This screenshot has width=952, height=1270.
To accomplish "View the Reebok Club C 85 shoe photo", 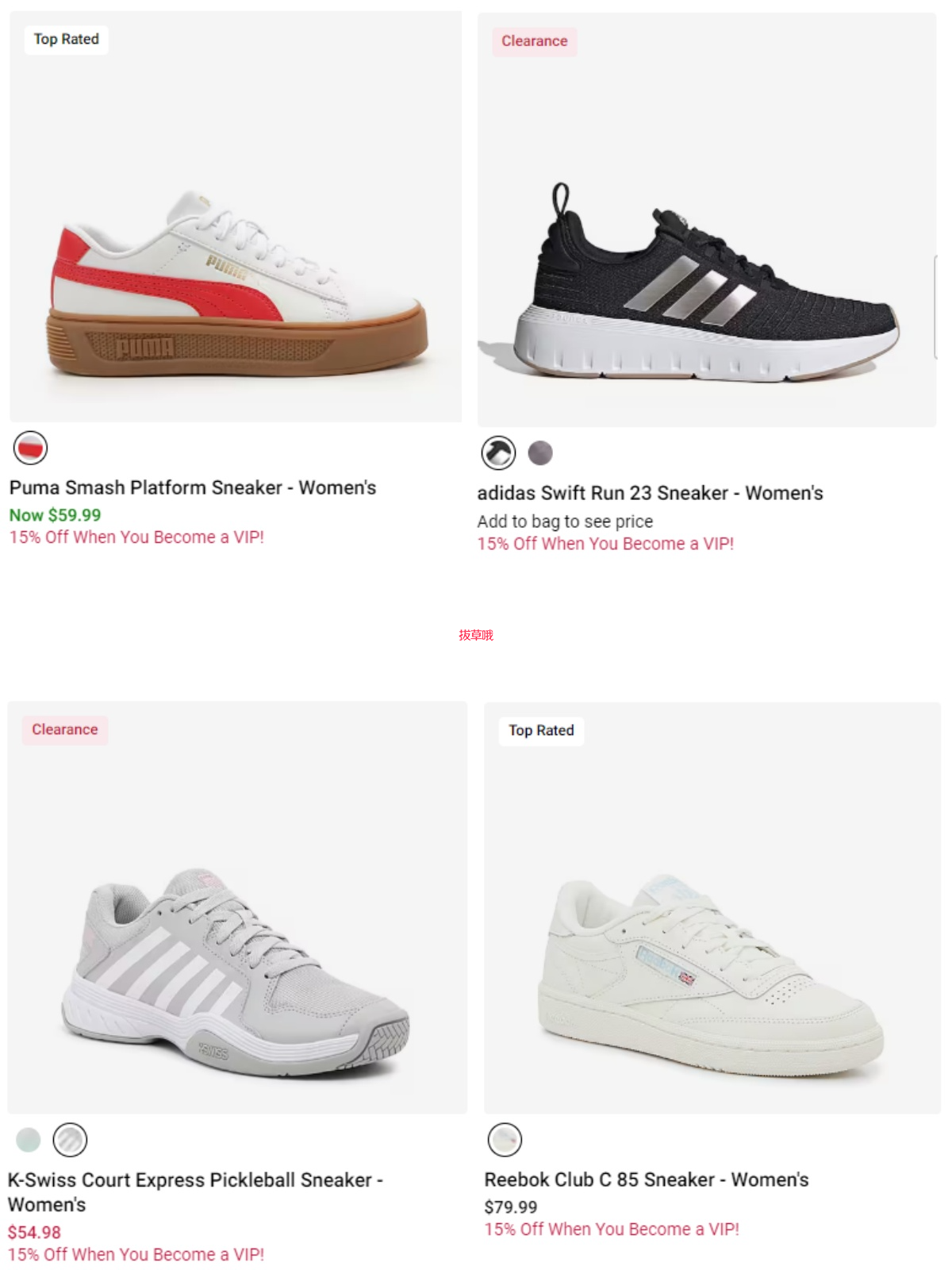I will coord(712,907).
